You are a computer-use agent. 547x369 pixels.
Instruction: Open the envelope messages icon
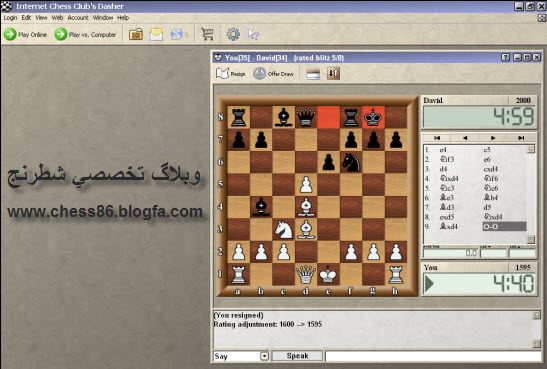click(156, 34)
